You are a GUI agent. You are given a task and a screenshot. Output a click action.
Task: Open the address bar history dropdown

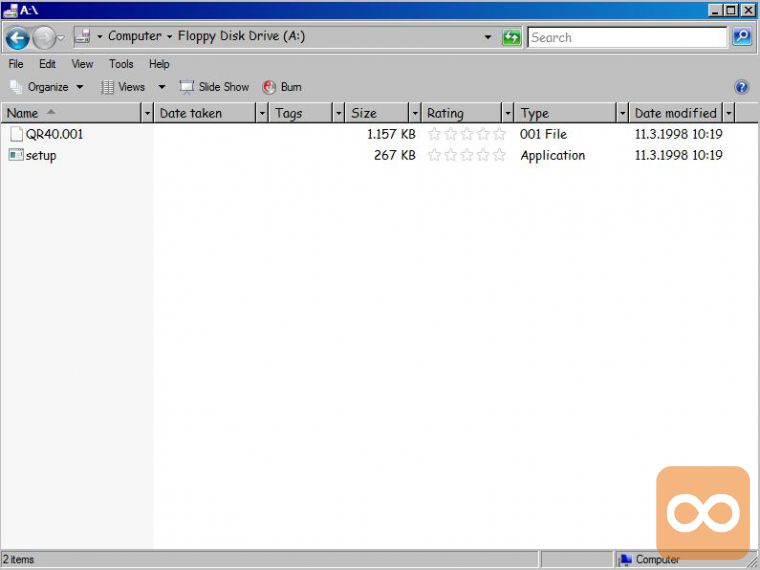pos(488,37)
